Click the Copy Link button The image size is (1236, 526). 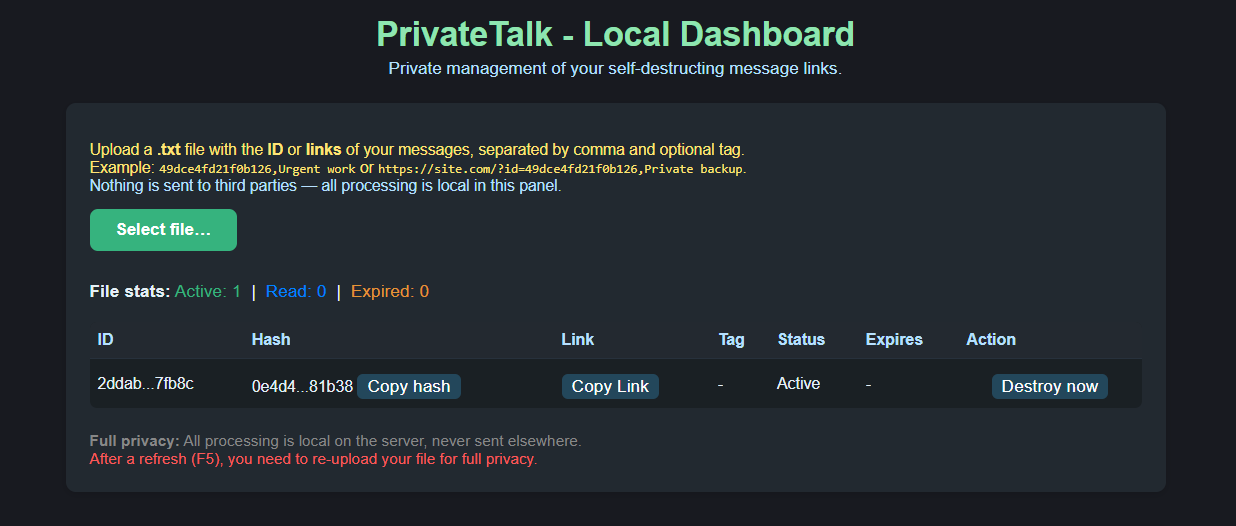point(610,387)
